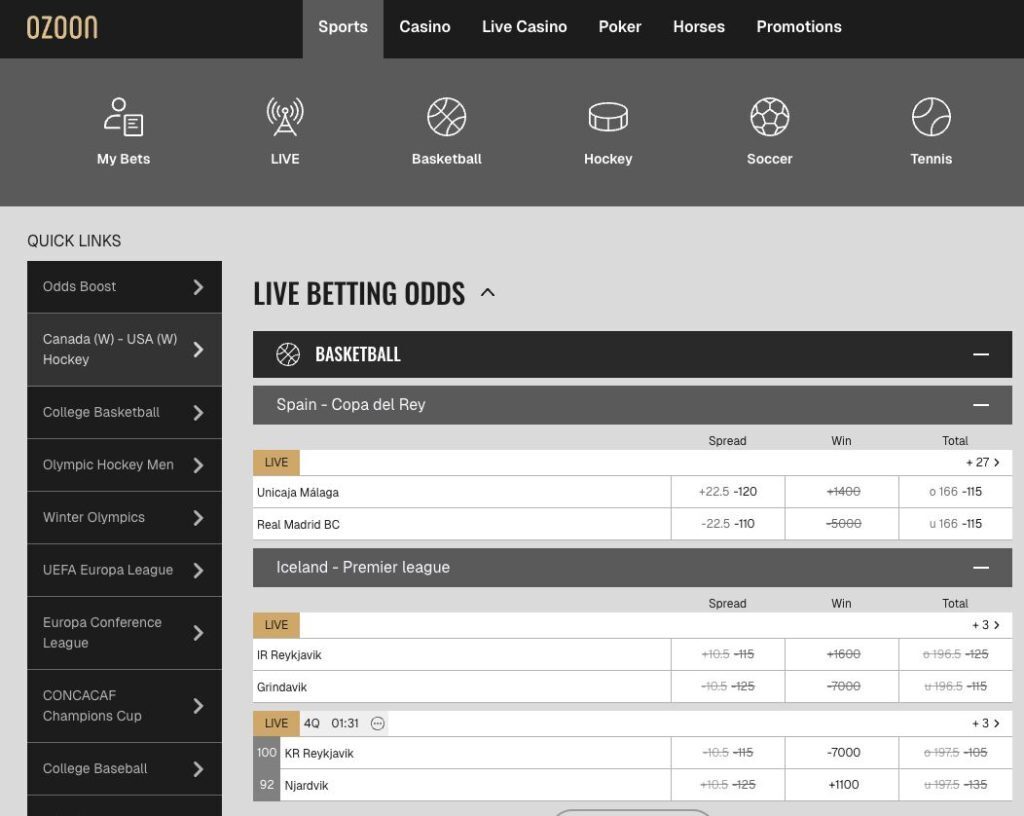1024x816 pixels.
Task: Open the Hockey sport section via its icon
Action: (x=607, y=116)
